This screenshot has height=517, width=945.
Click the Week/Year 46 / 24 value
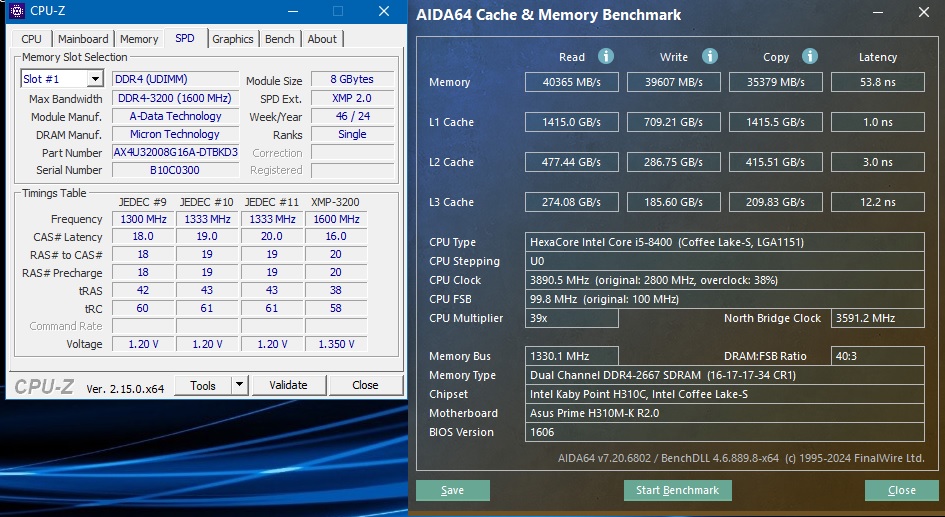pos(353,116)
